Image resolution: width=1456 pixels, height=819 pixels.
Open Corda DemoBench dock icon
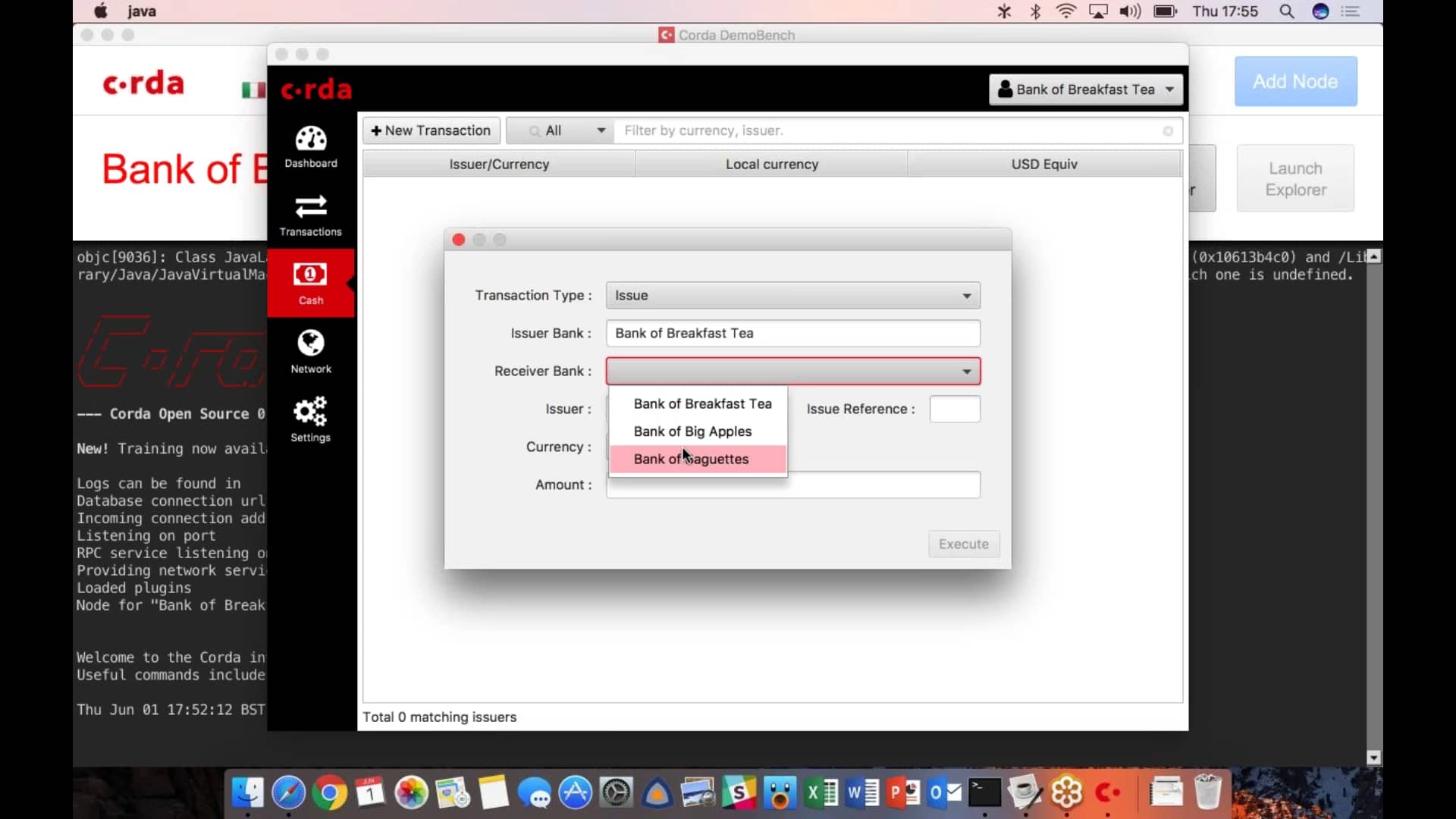tap(1108, 793)
